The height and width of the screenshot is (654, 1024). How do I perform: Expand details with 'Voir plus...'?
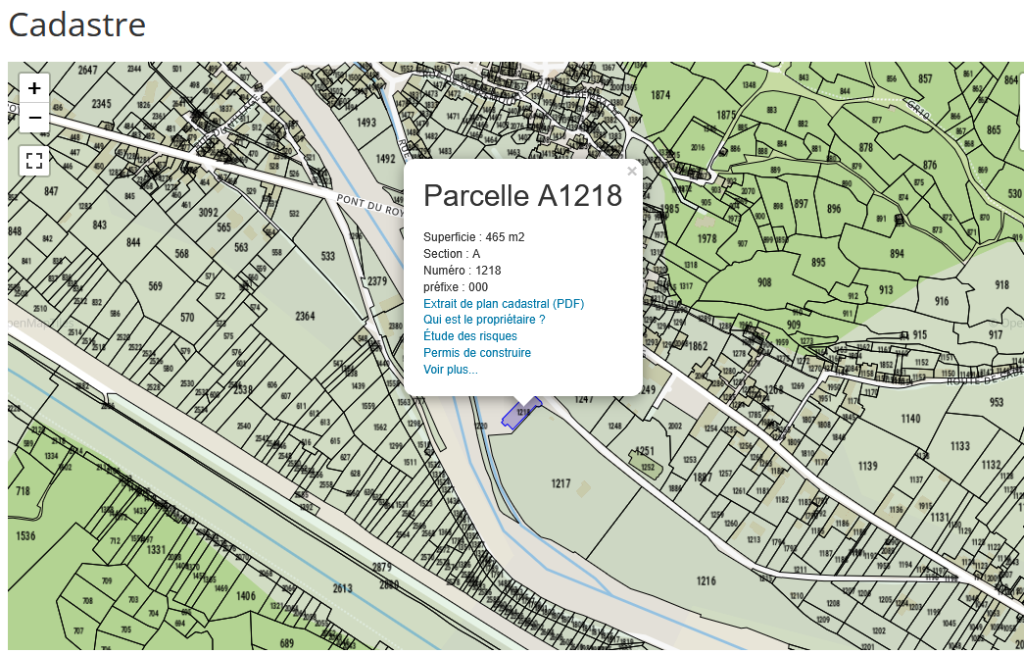click(x=450, y=369)
